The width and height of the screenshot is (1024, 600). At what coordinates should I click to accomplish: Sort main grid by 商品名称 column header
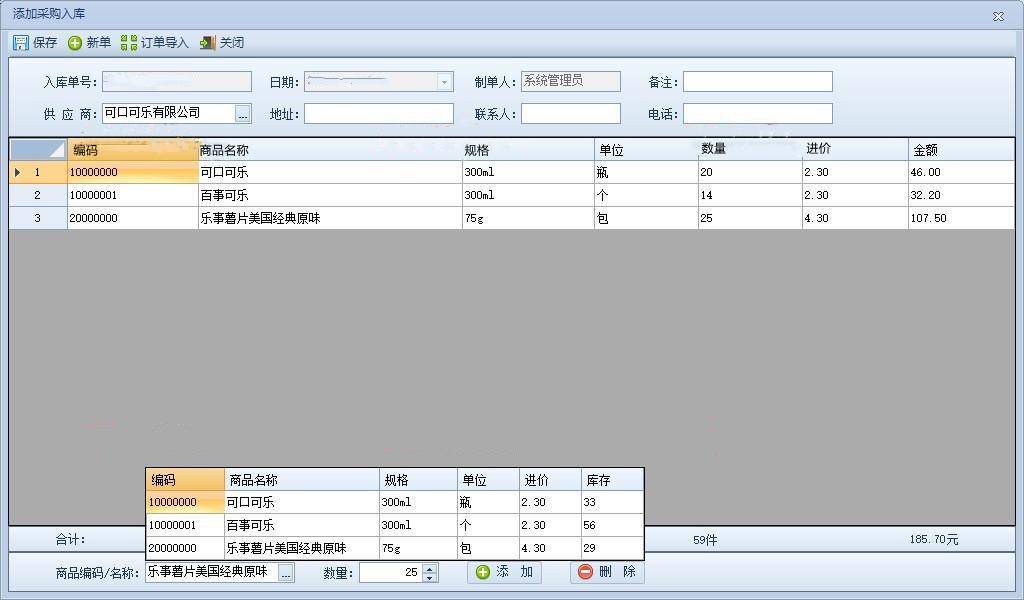click(328, 150)
